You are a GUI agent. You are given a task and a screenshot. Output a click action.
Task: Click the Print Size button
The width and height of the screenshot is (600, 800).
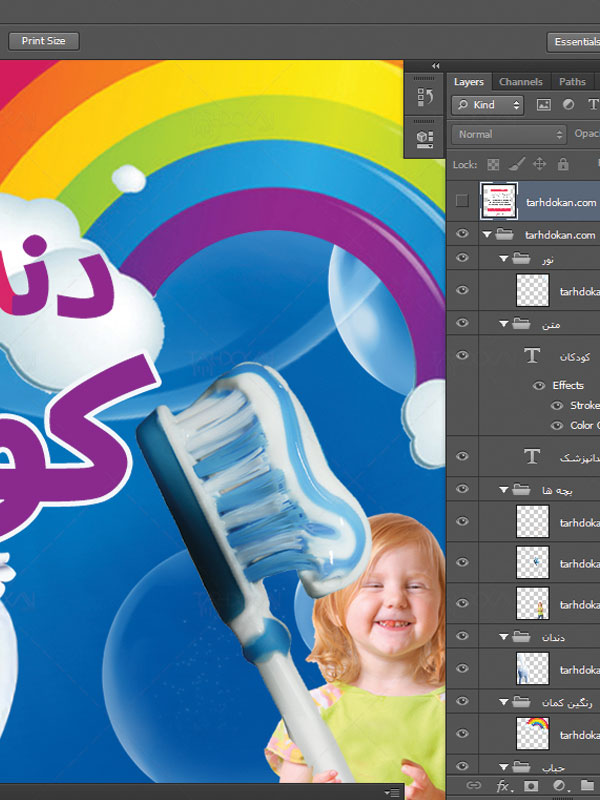43,41
